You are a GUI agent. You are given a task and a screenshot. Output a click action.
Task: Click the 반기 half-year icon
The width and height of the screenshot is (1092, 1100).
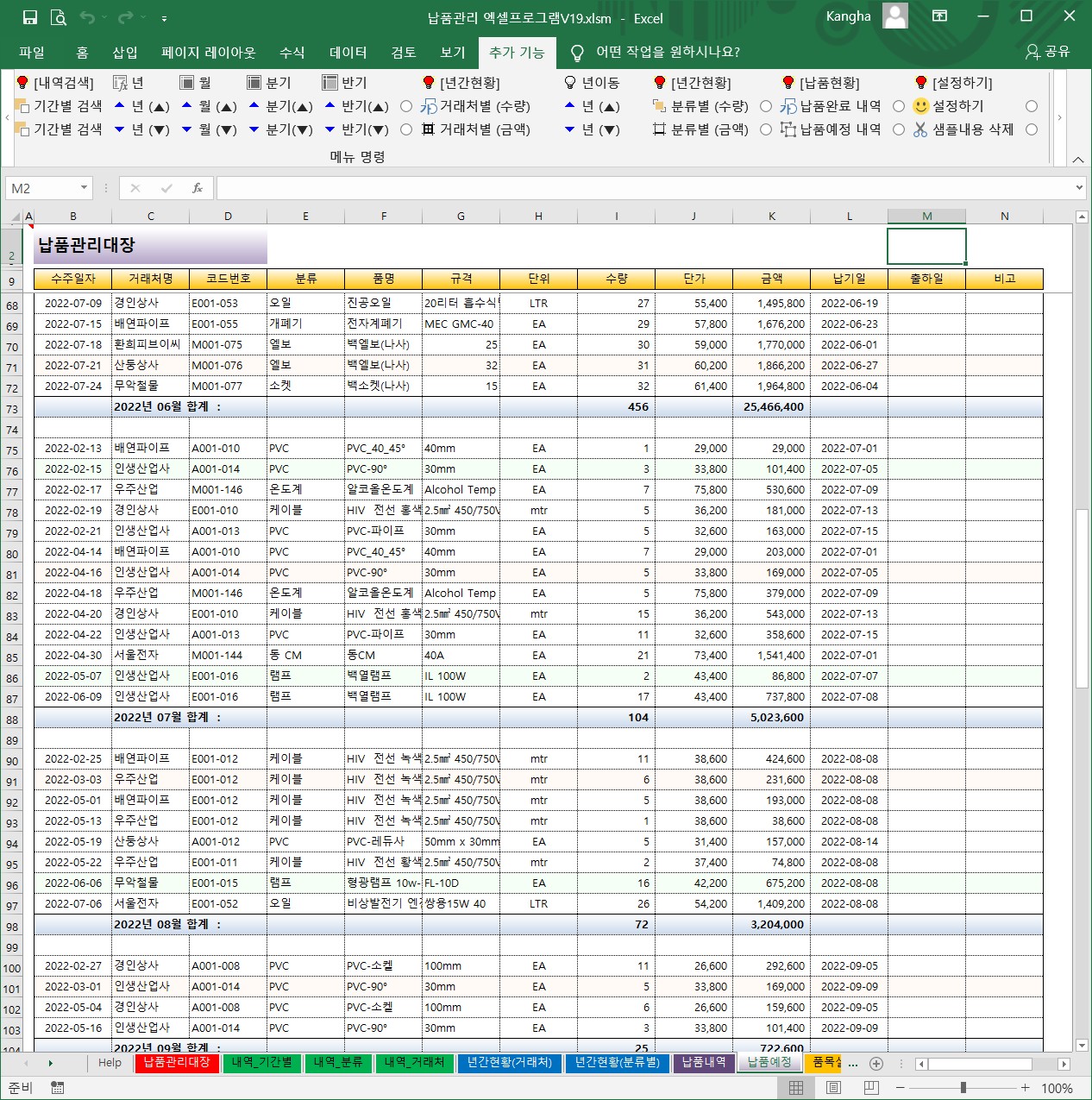click(329, 83)
